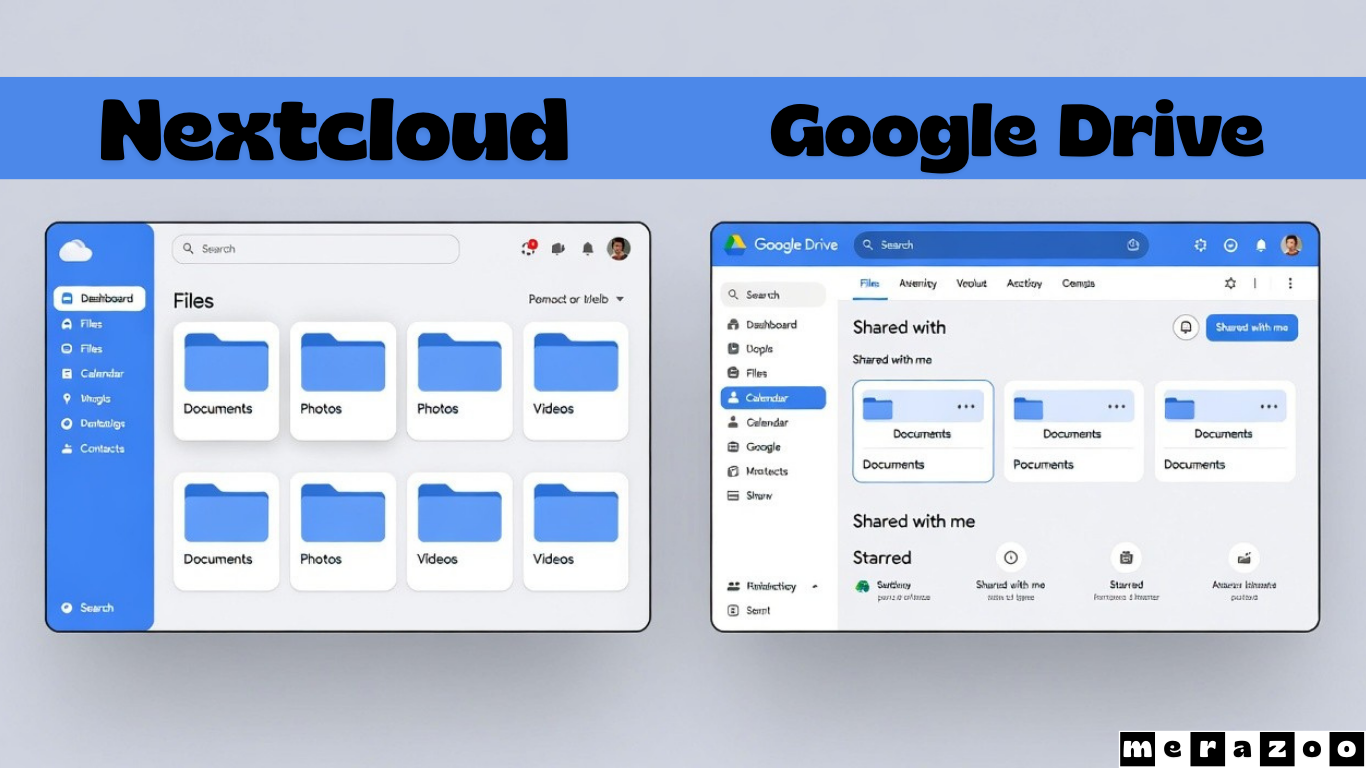Screen dimensions: 1366x768
Task: Click the star icon near the Drive tabs
Action: click(1230, 283)
